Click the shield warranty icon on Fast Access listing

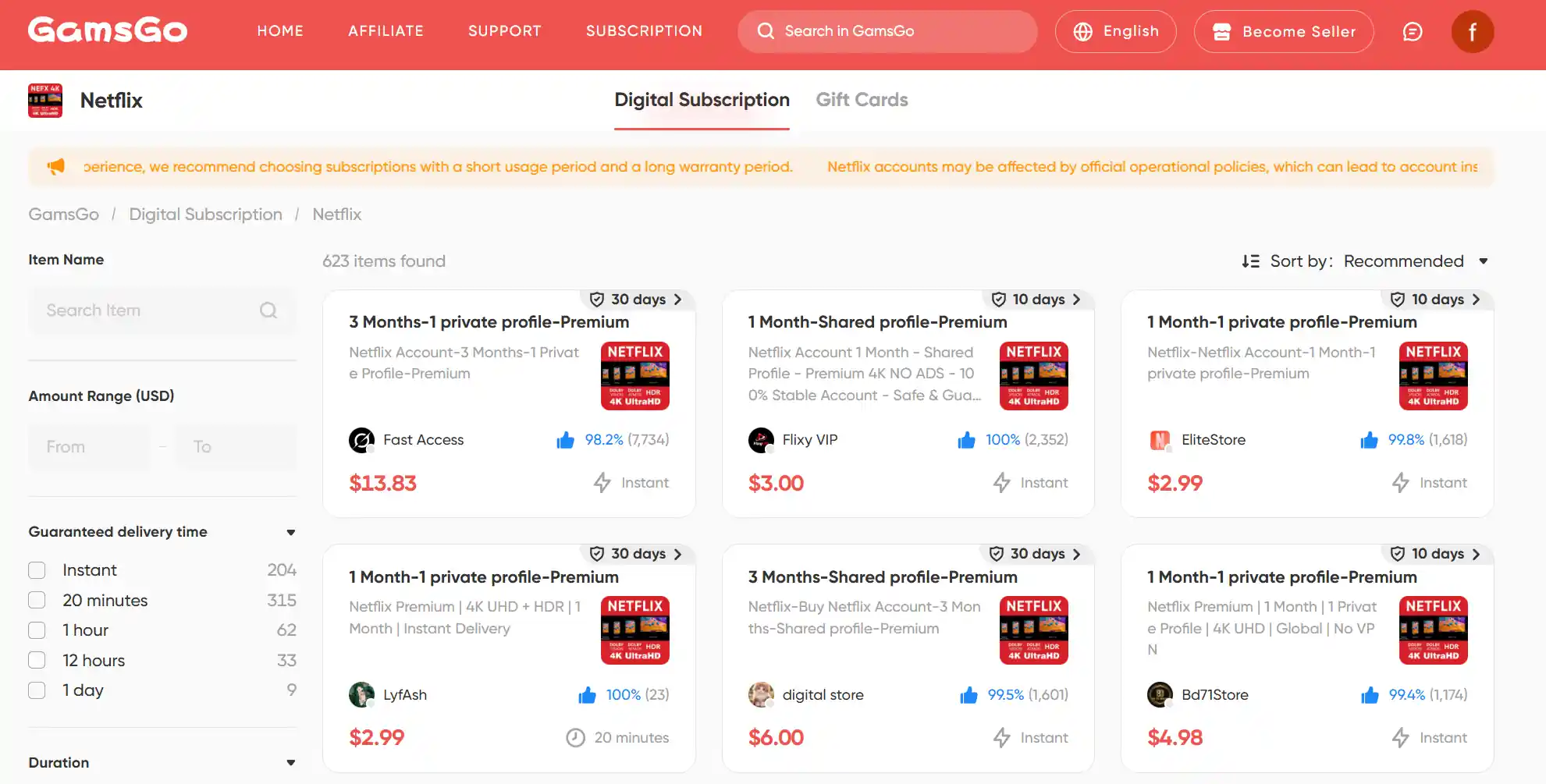point(597,300)
